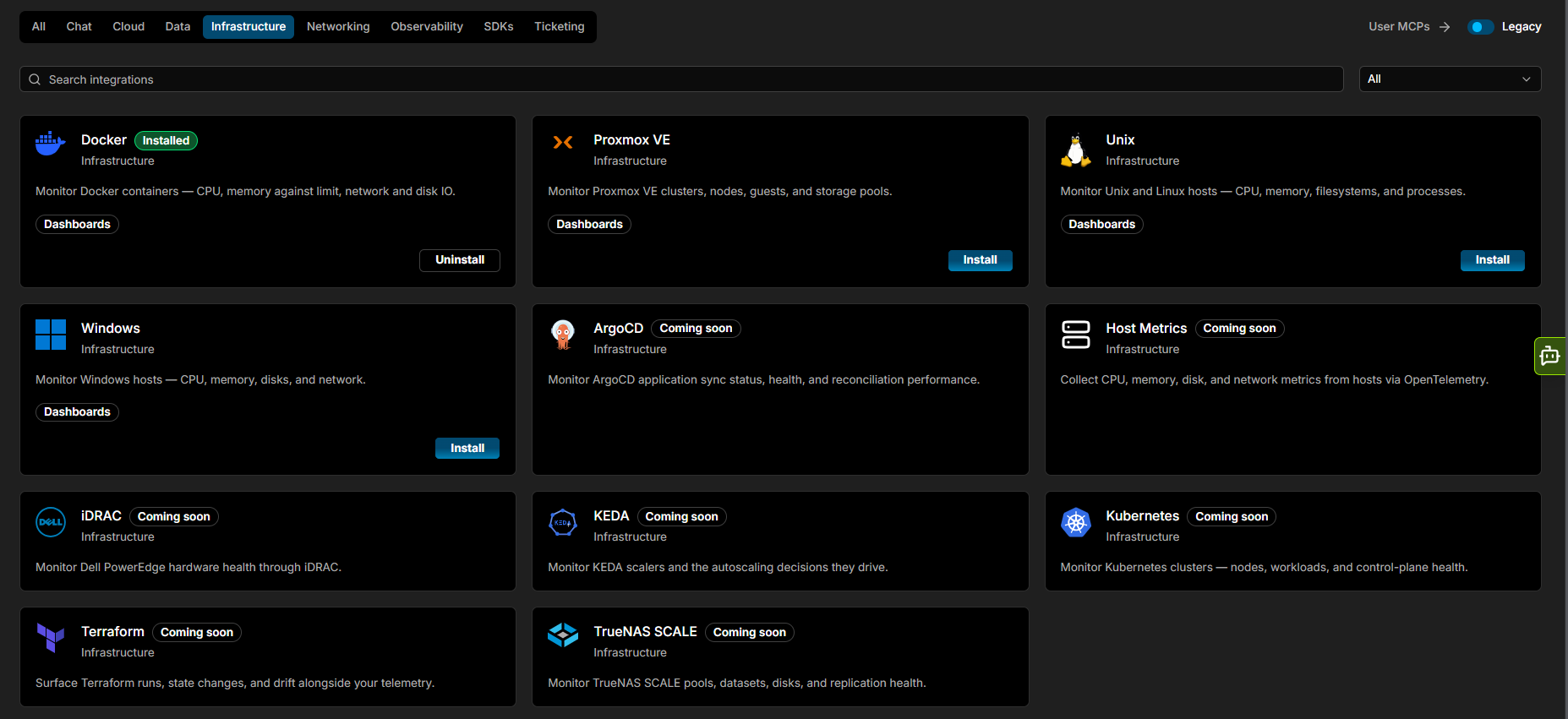Image resolution: width=1568 pixels, height=719 pixels.
Task: Click the Proxmox VE logo icon
Action: click(x=563, y=143)
